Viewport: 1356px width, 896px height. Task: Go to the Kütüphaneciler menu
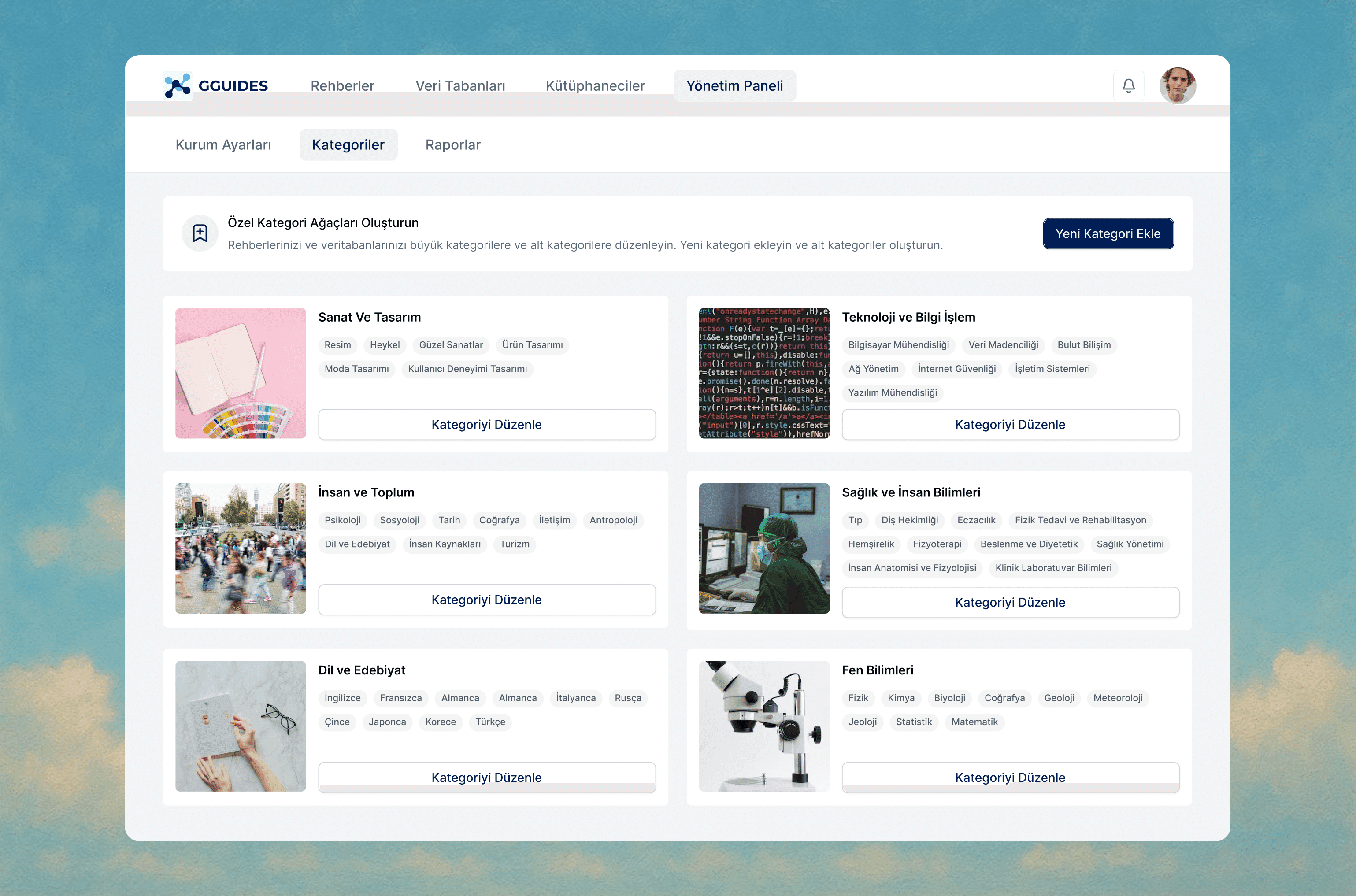point(595,86)
